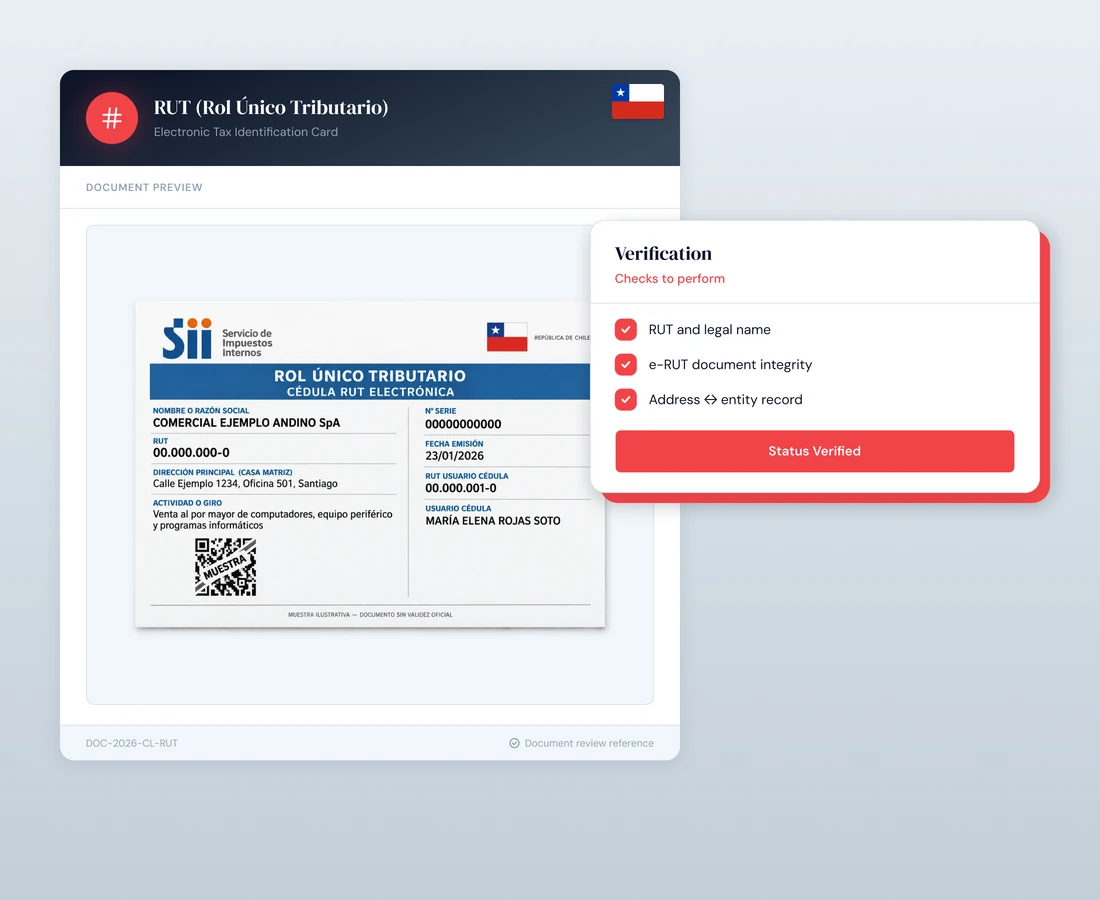
Task: Click the user RUT value 00.000.001-0
Action: pyautogui.click(x=461, y=488)
